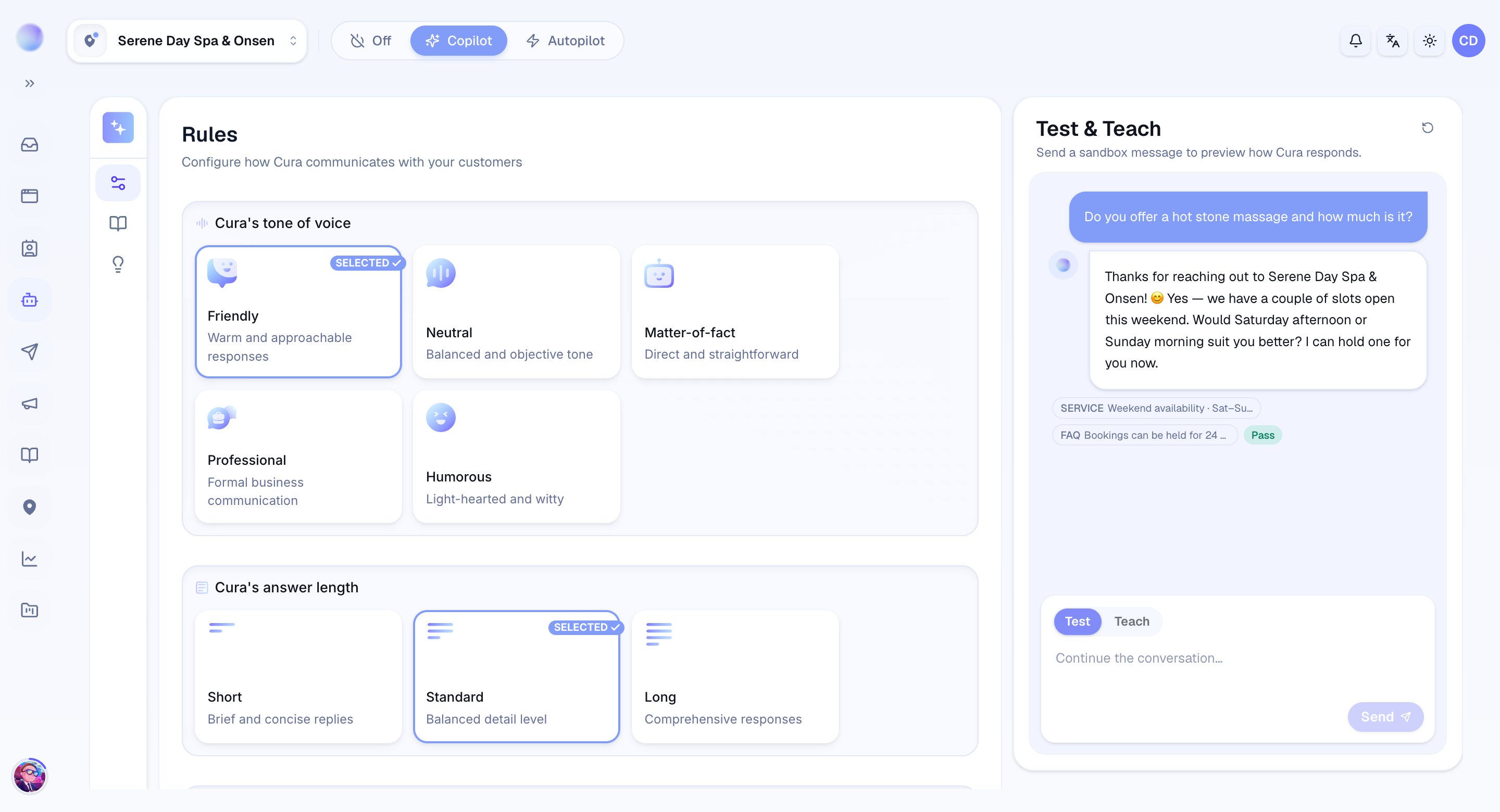The image size is (1500, 812).
Task: Click the Send button
Action: coord(1385,717)
